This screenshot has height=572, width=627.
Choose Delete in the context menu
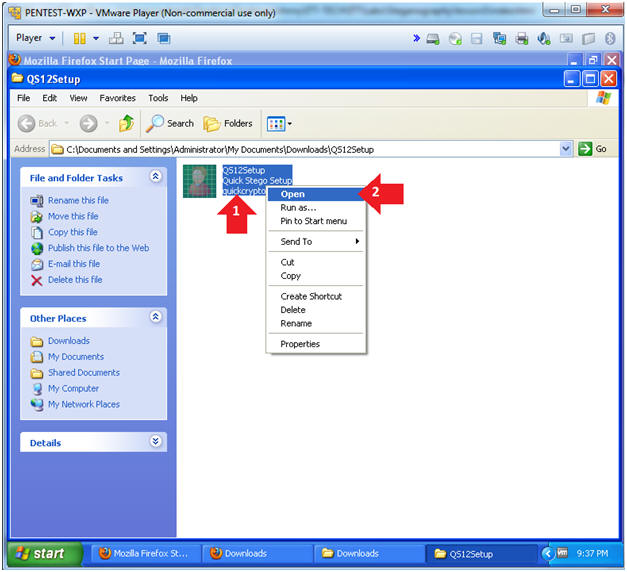point(316,310)
